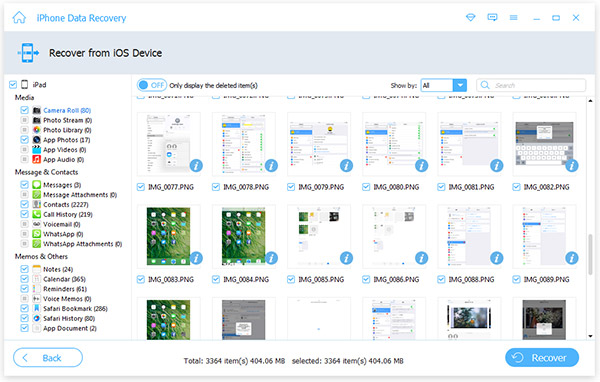
Task: Click the Recover button
Action: coord(542,358)
